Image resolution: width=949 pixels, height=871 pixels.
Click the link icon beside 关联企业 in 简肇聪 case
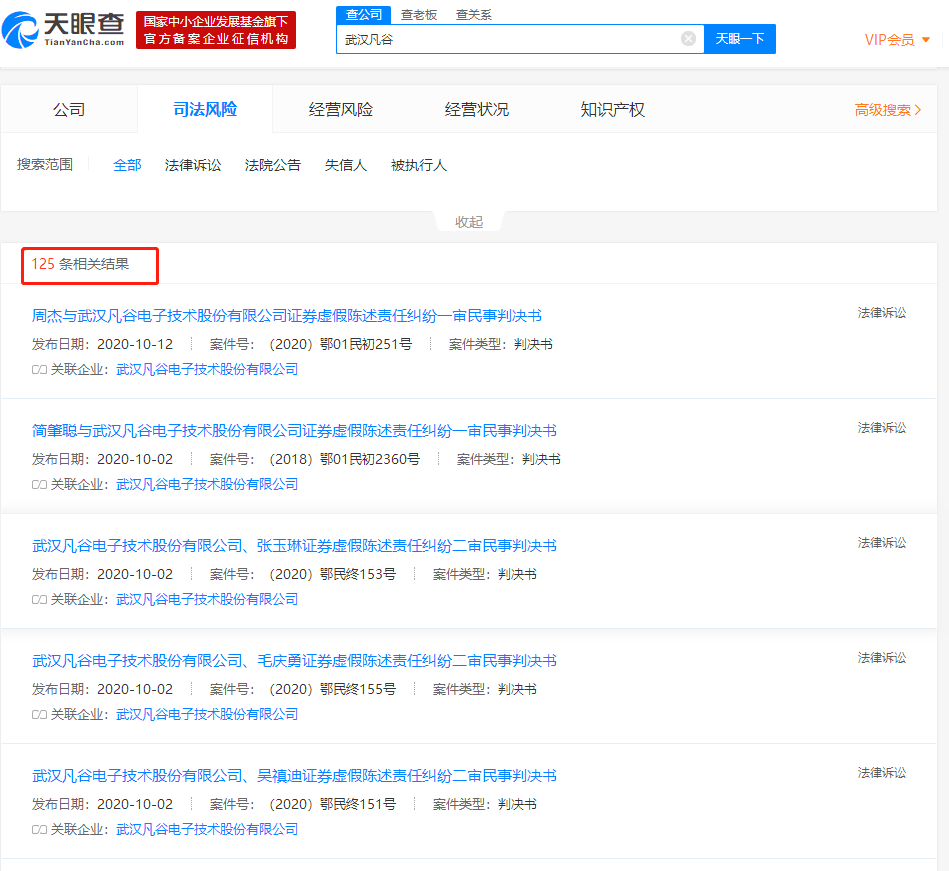pyautogui.click(x=39, y=485)
